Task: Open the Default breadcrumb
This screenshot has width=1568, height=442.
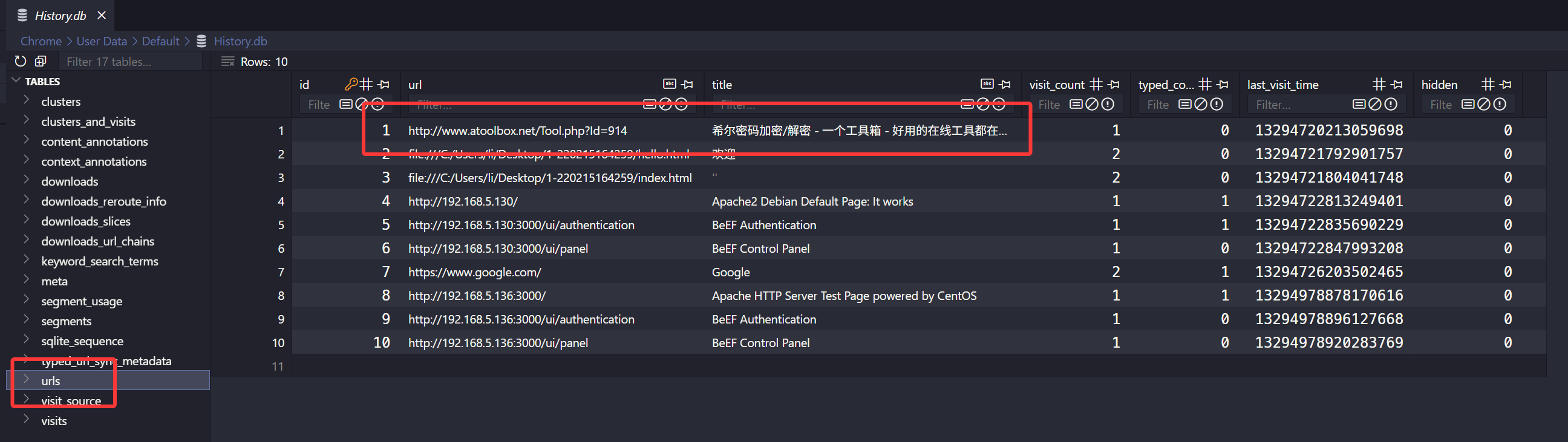Action: pos(161,41)
